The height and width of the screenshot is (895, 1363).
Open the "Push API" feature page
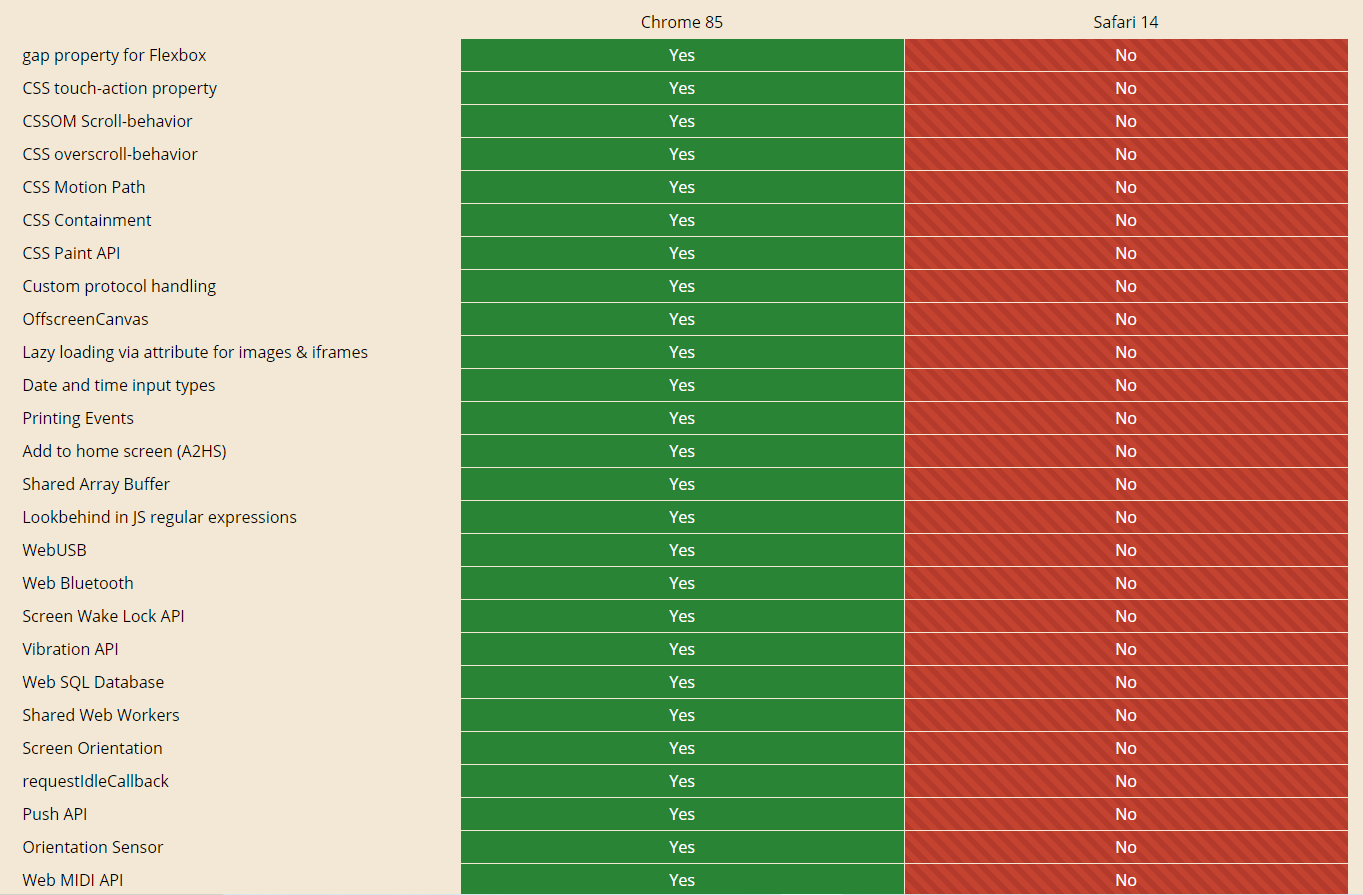54,814
